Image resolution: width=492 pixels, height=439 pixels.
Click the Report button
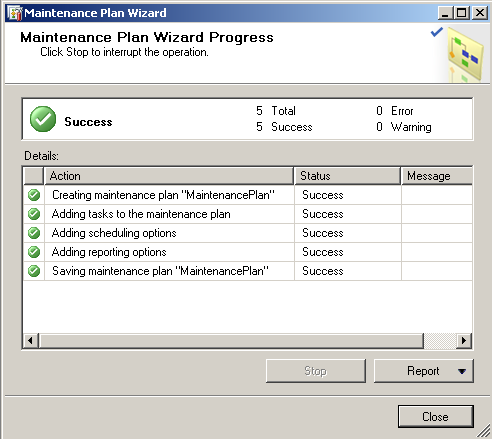423,371
